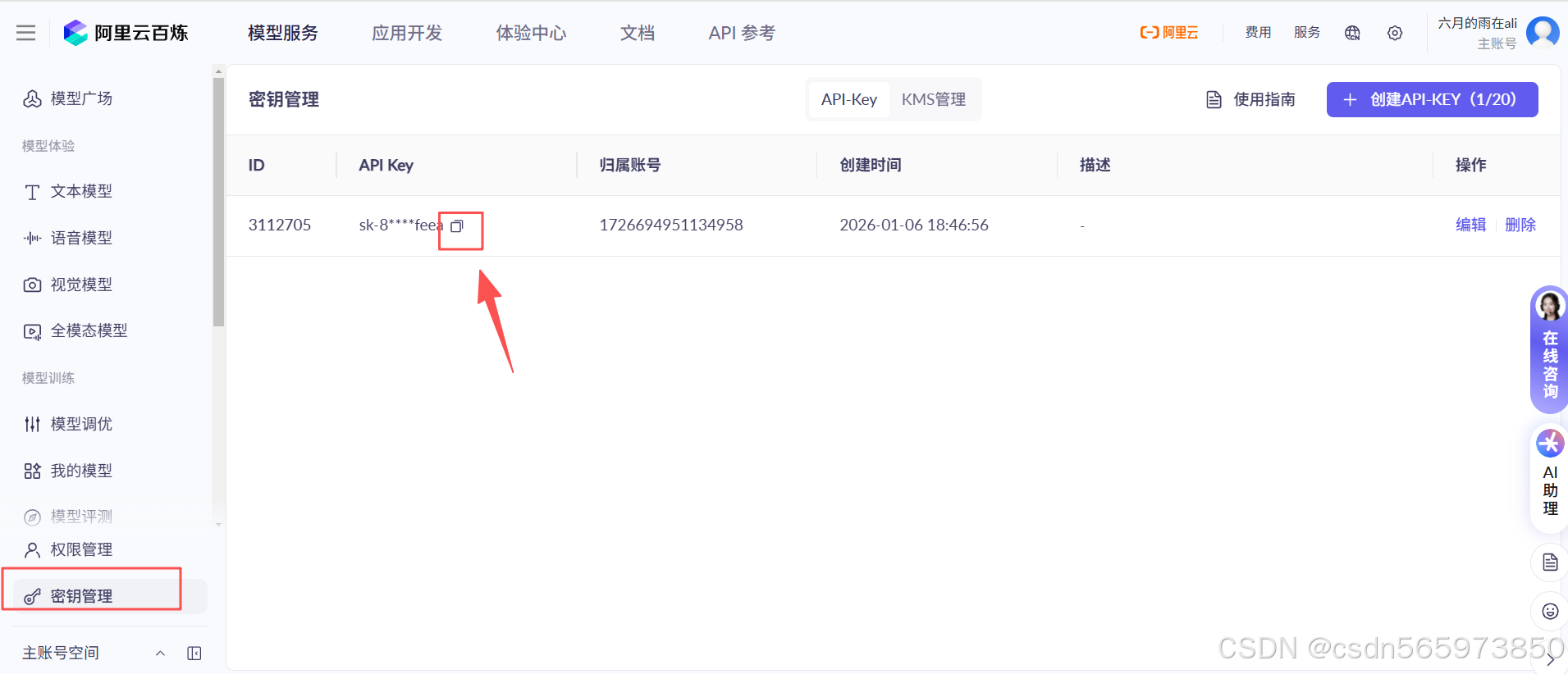Click 编辑 for key 3112705
1568x674 pixels.
[x=1470, y=225]
